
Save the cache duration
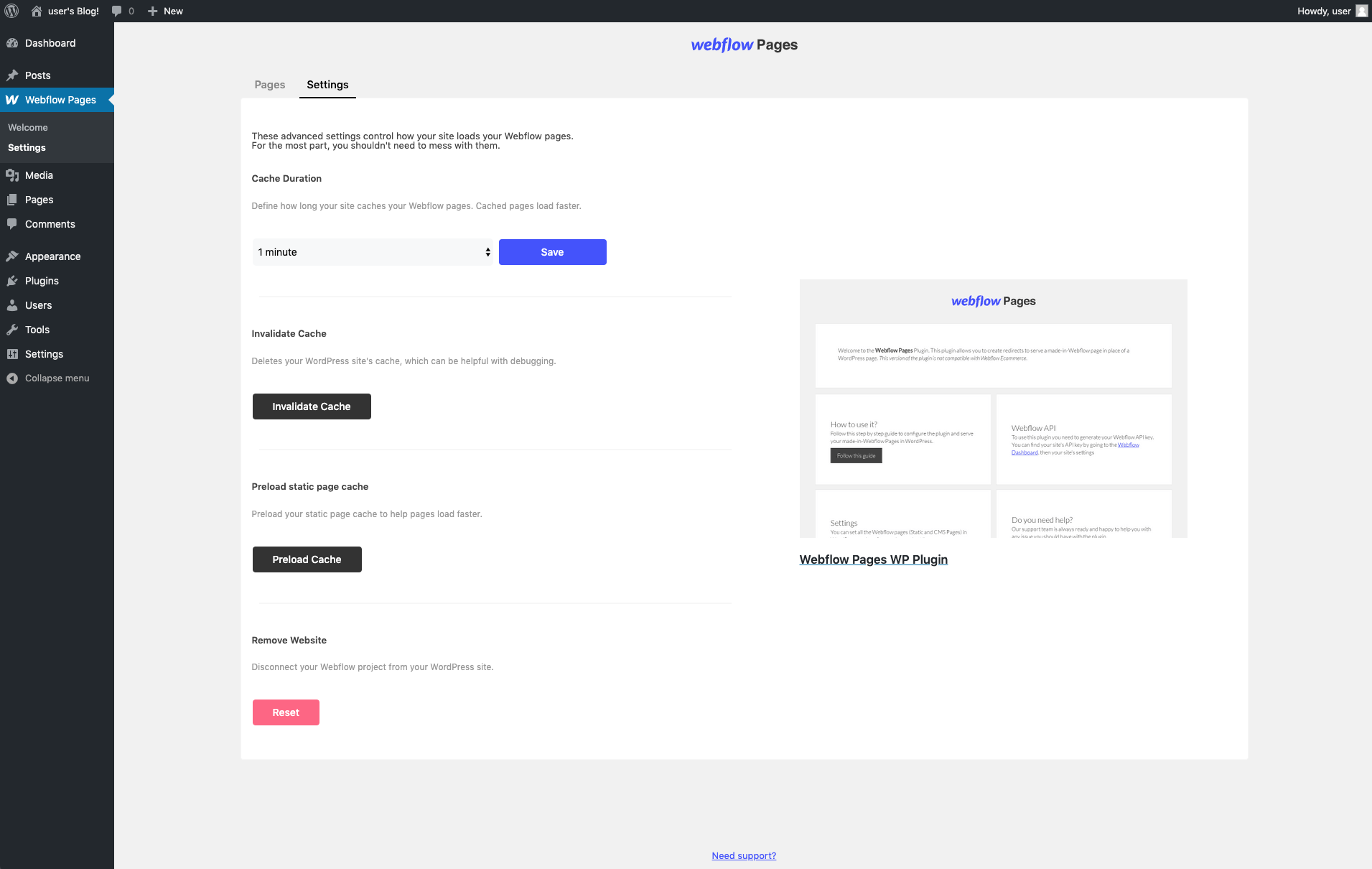point(552,252)
